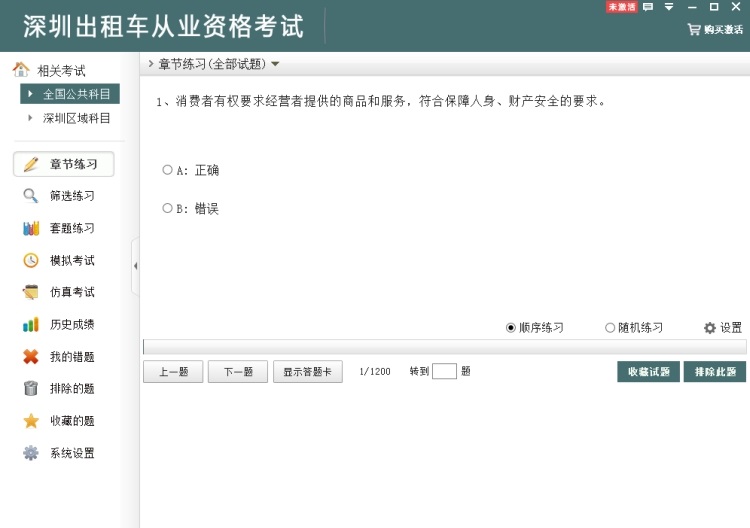Click the star icon for 收藏的题
The image size is (750, 528).
[x=31, y=421]
